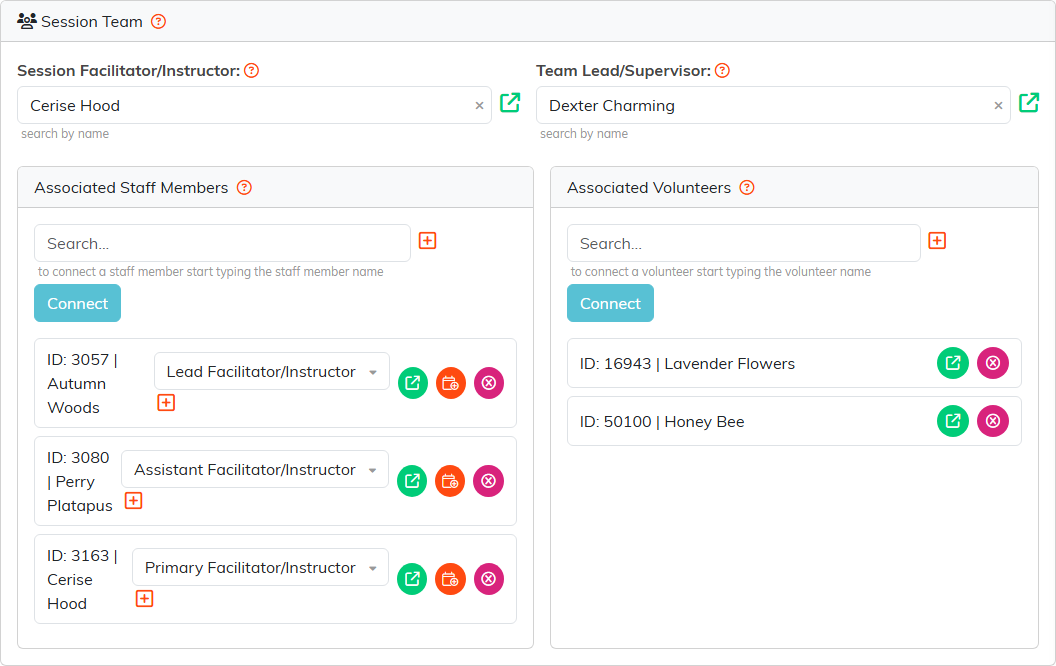Click plus icon next to volunteer search
This screenshot has height=666, width=1056.
coord(937,240)
